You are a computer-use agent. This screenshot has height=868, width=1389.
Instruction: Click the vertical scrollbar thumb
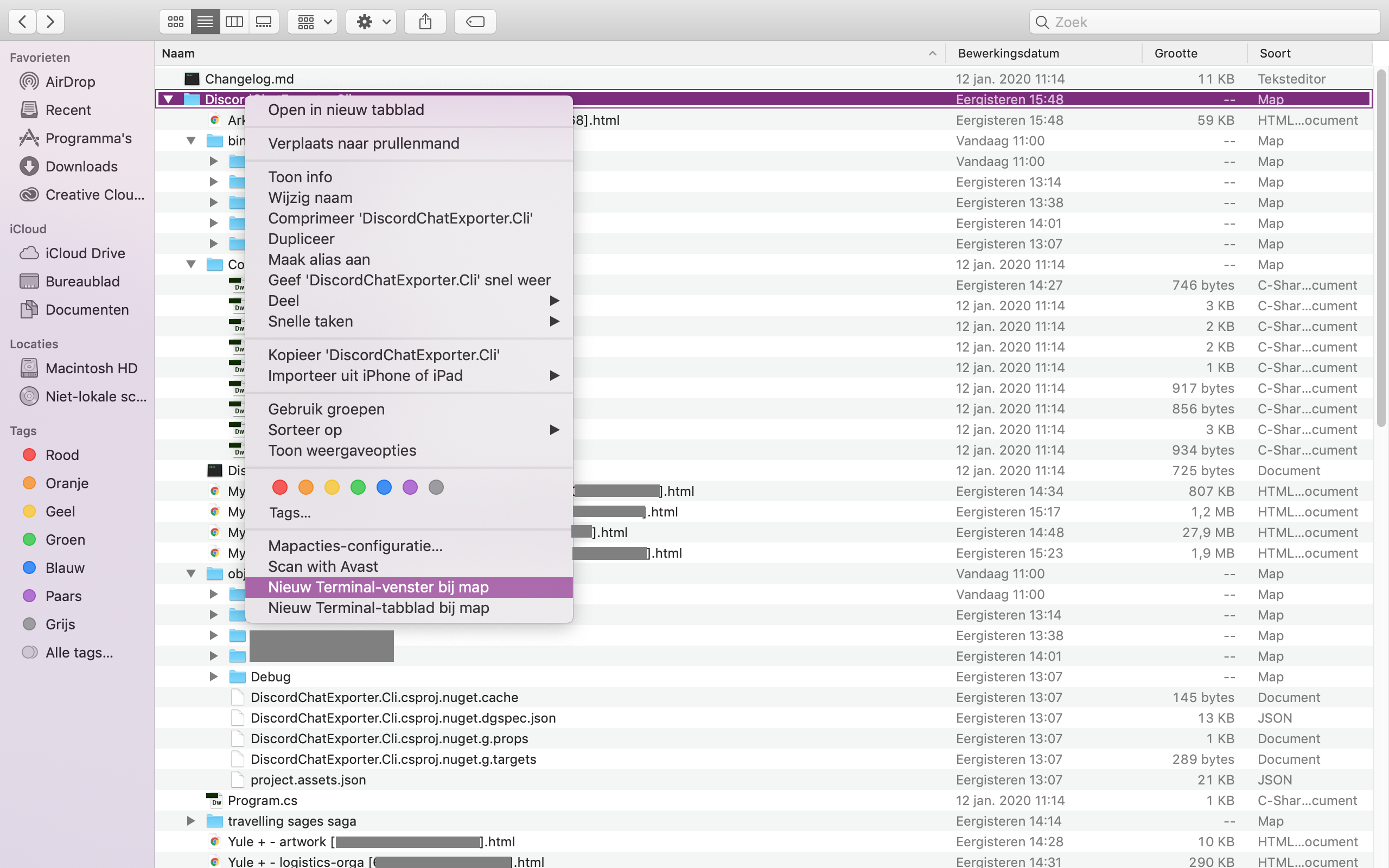point(1381,248)
